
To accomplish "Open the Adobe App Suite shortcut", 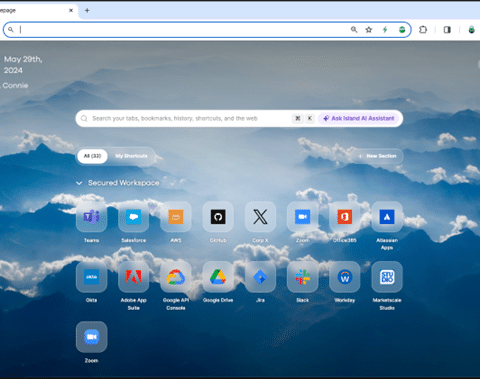I will point(134,277).
